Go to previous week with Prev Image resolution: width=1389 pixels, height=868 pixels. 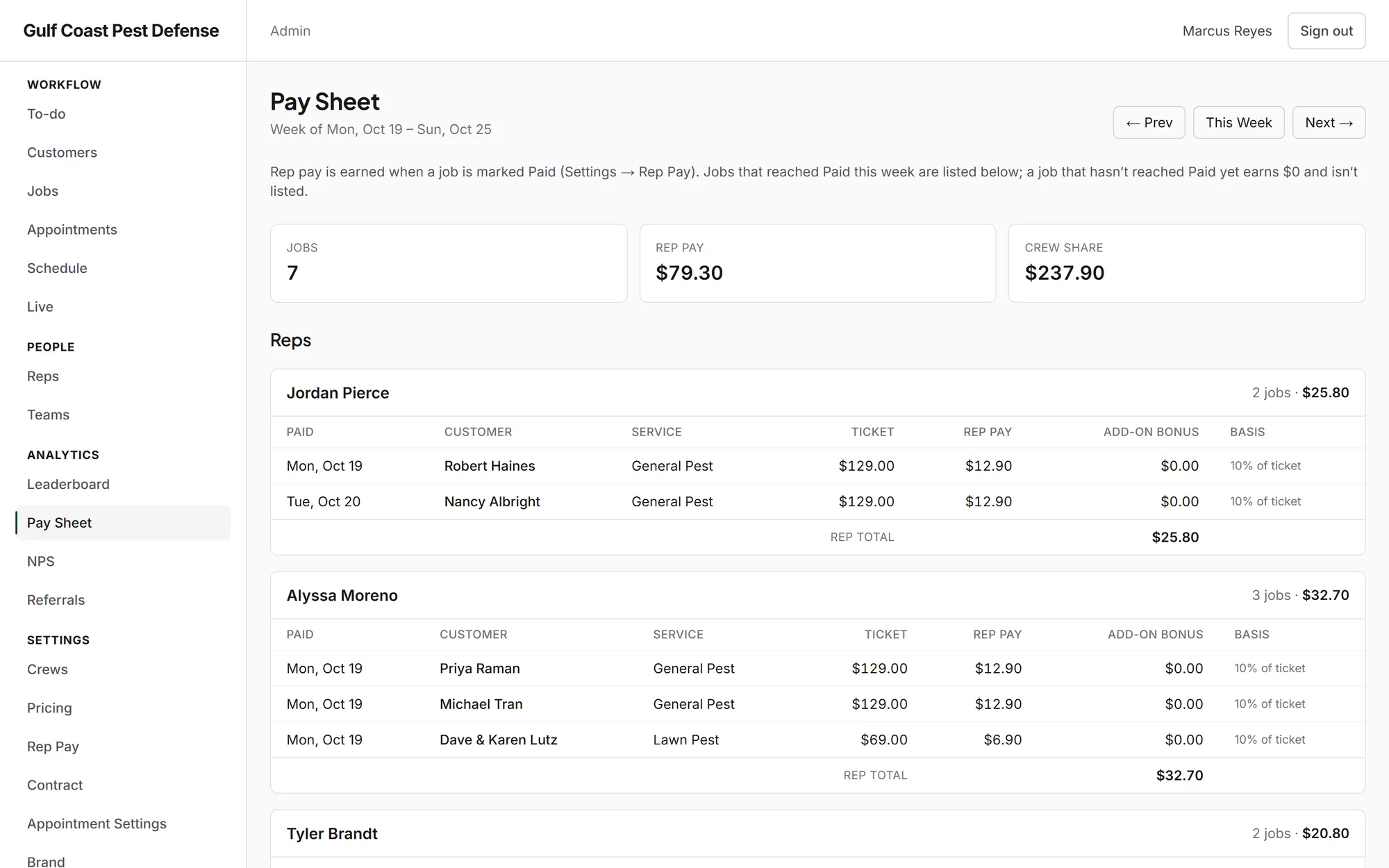pos(1149,123)
